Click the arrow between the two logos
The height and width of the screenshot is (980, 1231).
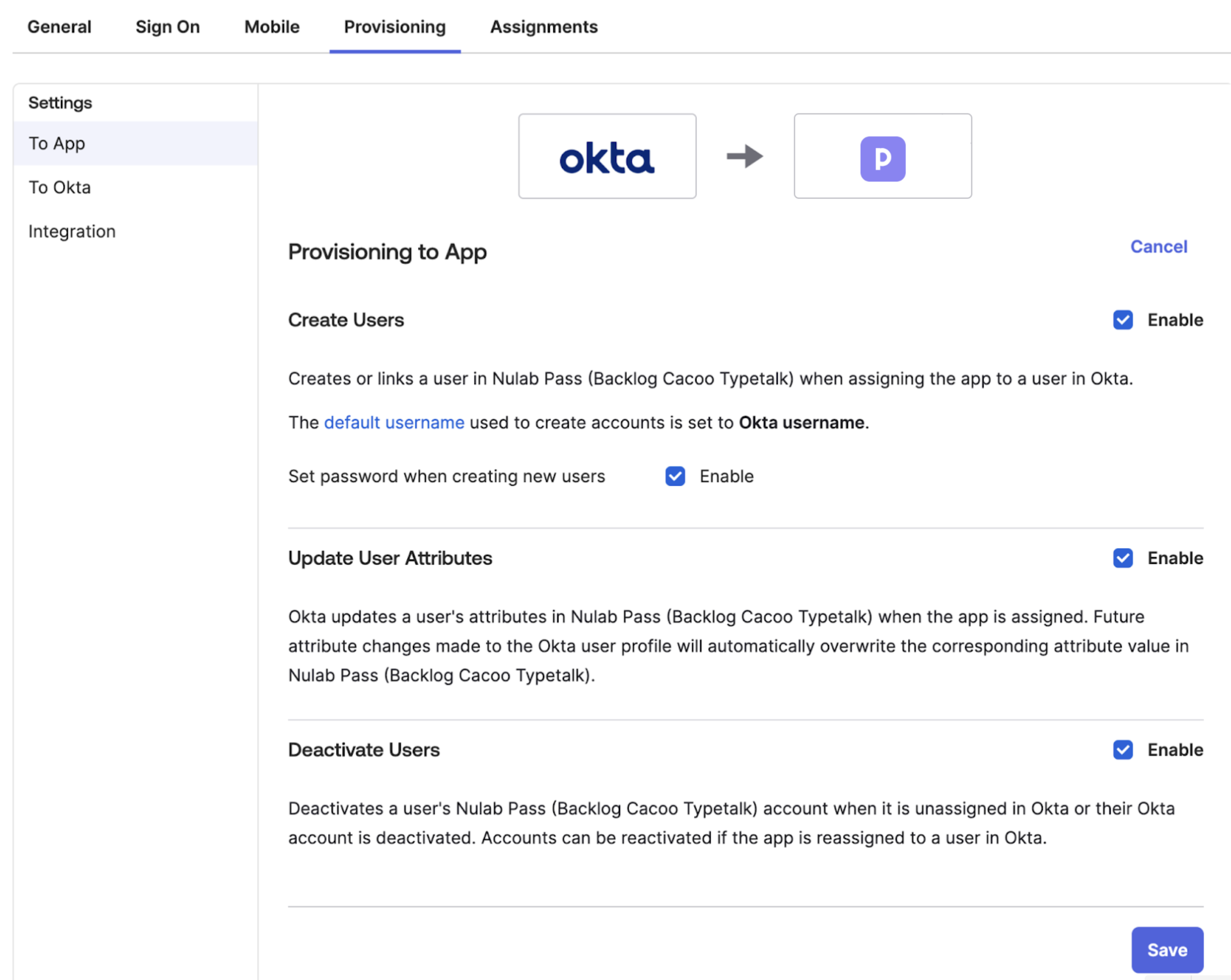point(744,156)
